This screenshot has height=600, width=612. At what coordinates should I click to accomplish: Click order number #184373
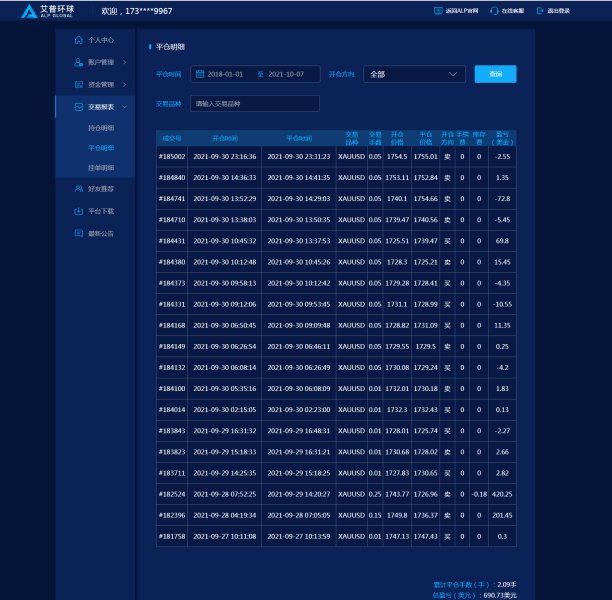[172, 283]
